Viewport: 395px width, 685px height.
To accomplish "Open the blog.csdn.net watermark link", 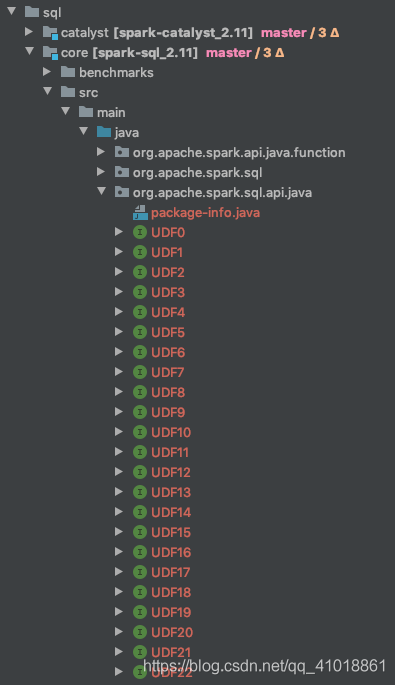I will point(264,666).
